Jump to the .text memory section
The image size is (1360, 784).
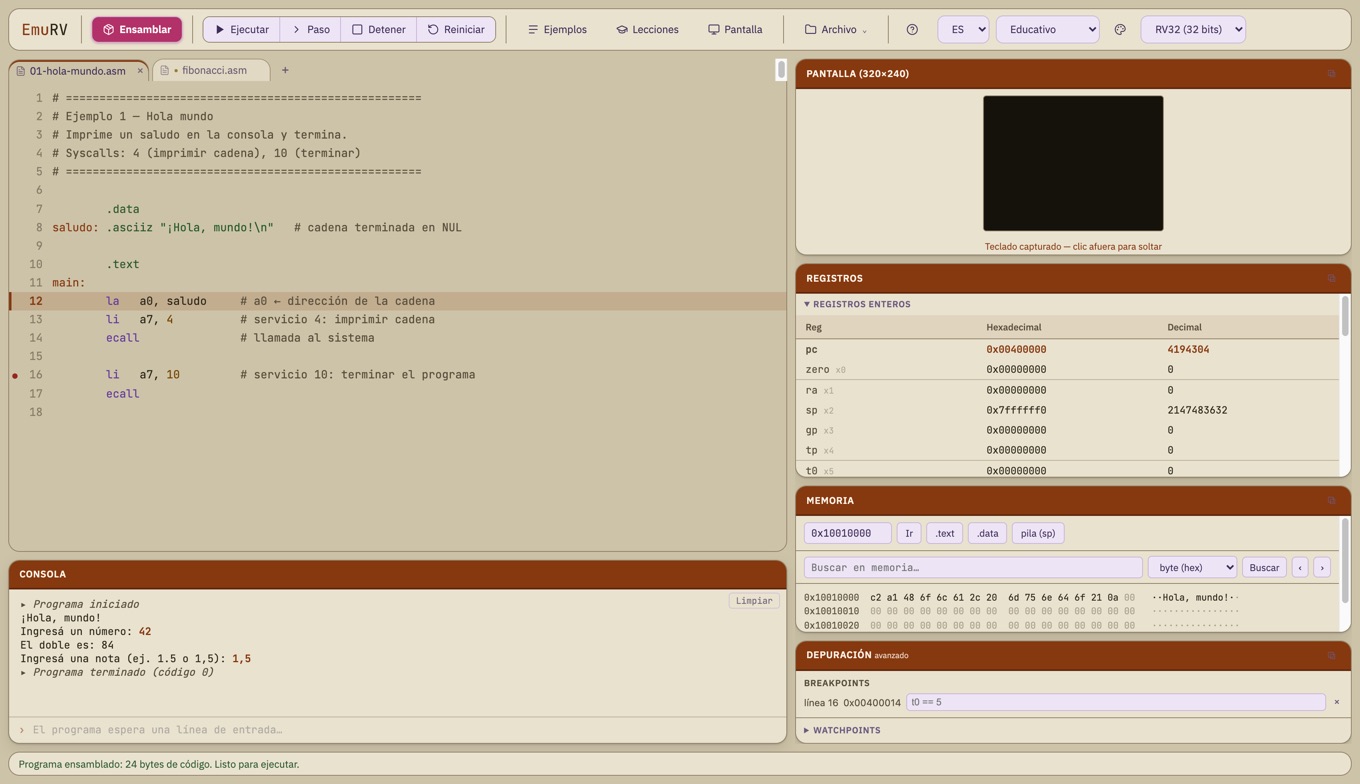945,534
